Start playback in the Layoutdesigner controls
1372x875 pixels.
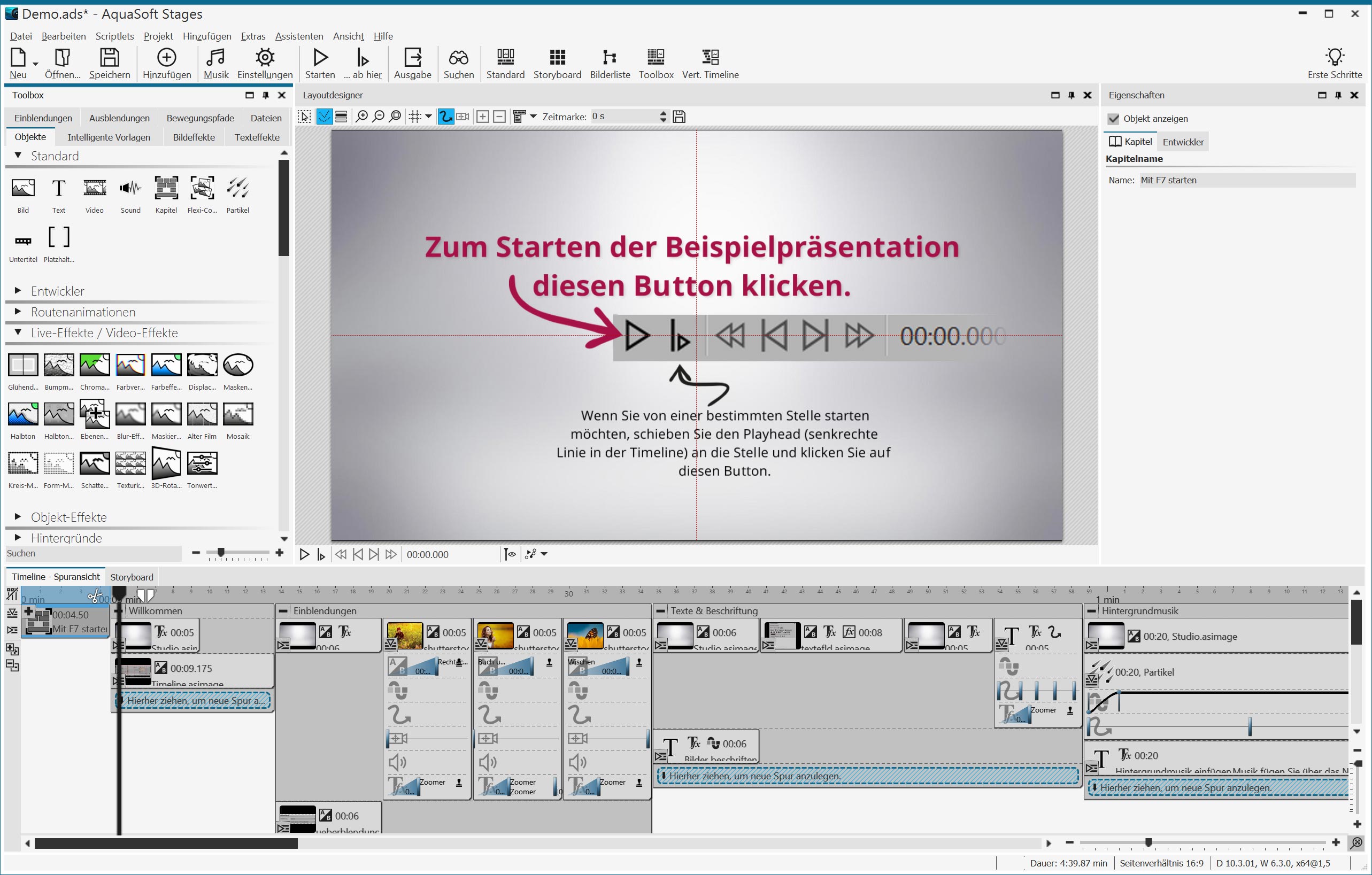(x=304, y=554)
